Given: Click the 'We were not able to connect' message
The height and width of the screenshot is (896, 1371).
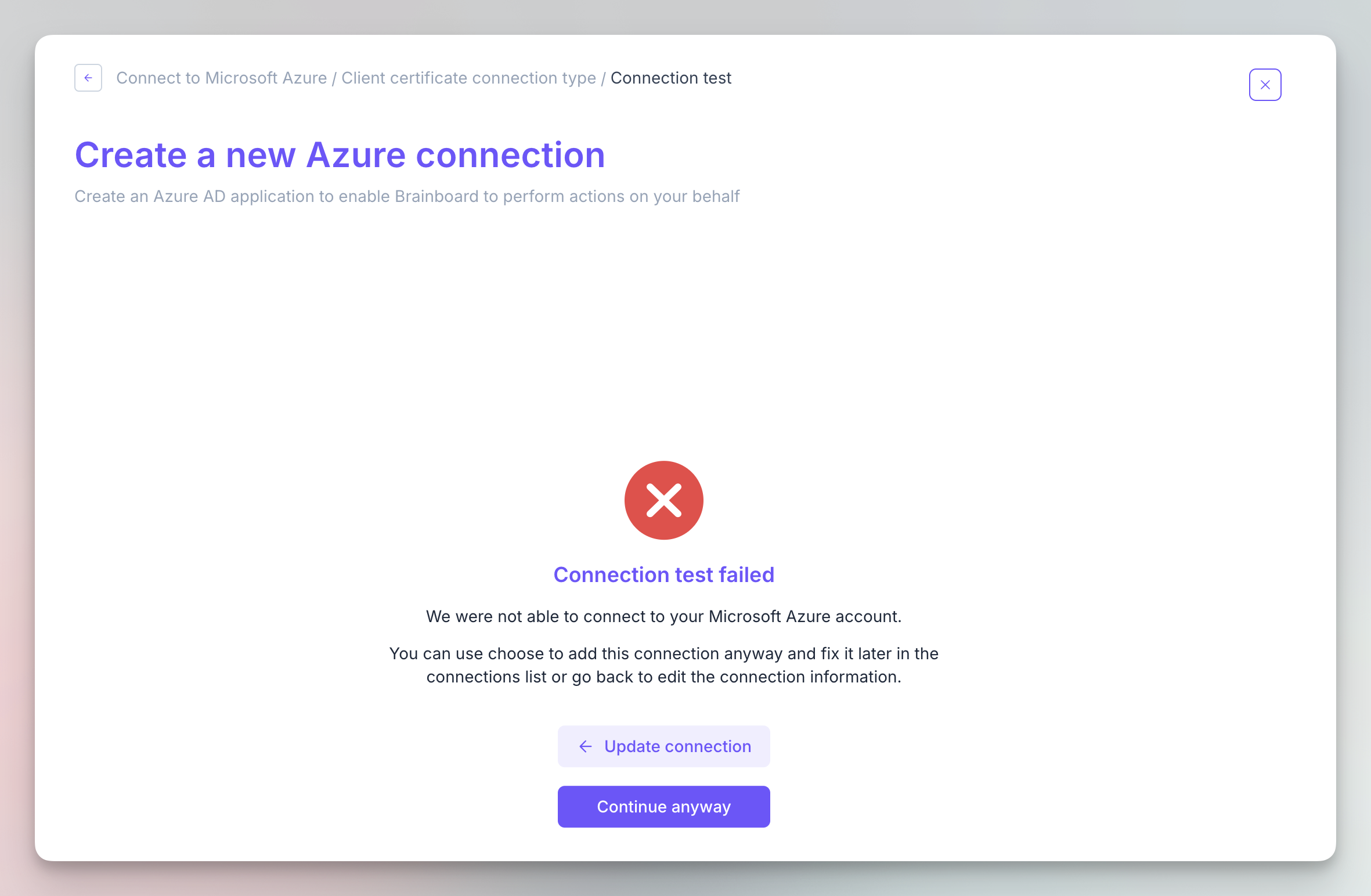Looking at the screenshot, I should coord(663,616).
